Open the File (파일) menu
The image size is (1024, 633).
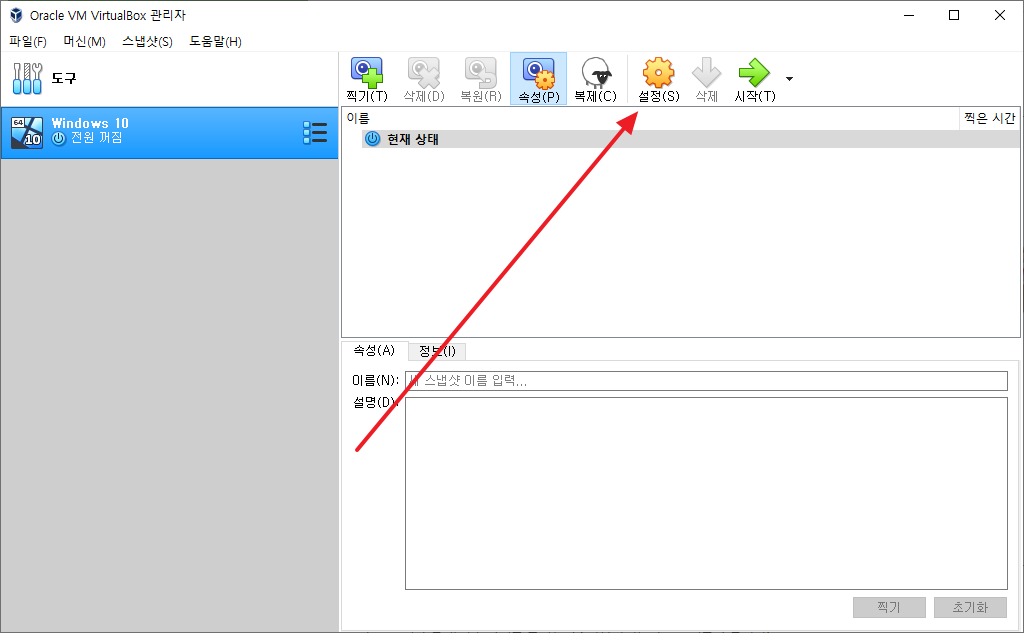pyautogui.click(x=27, y=42)
